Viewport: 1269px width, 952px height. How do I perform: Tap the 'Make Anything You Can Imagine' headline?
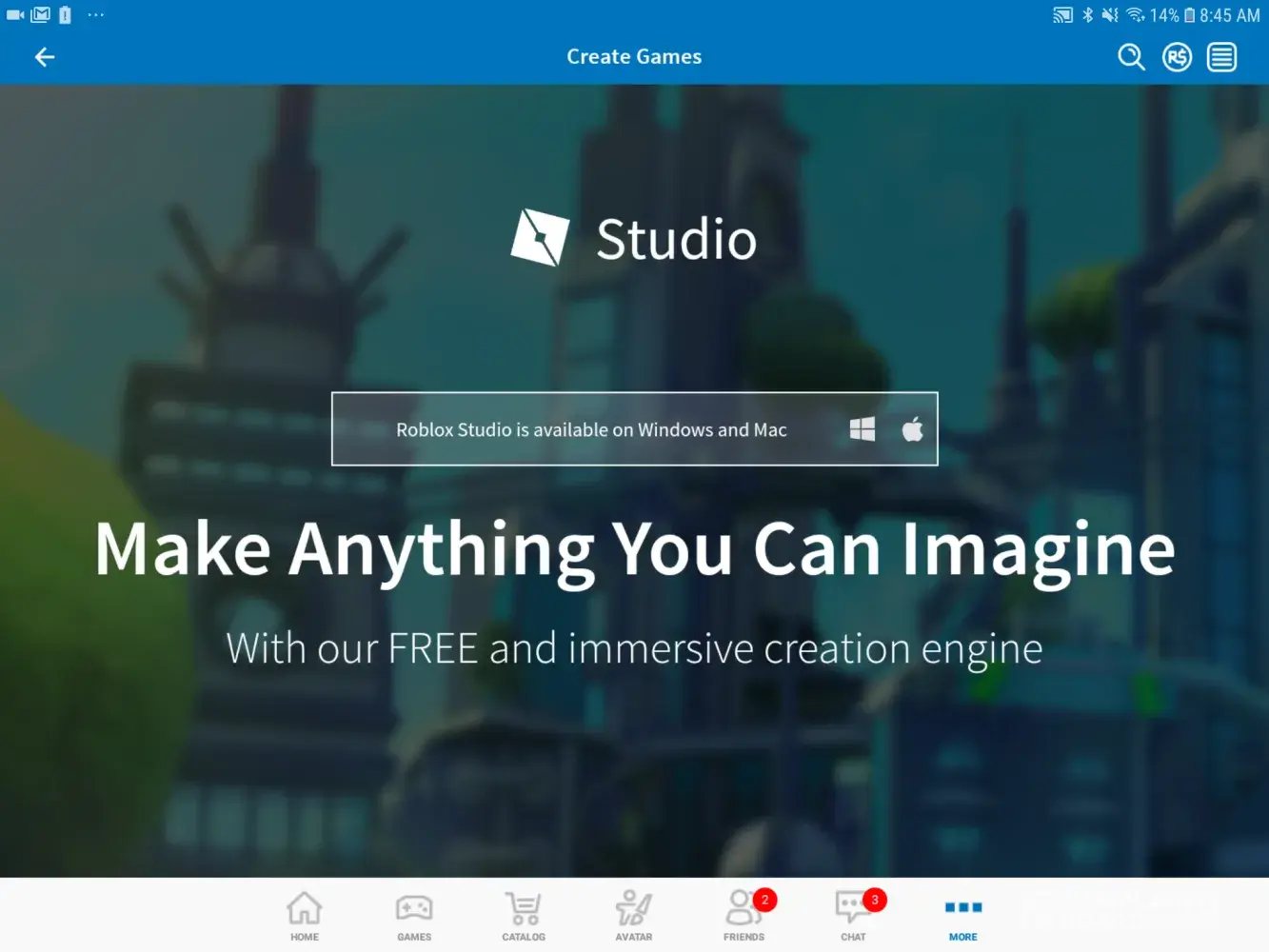634,549
